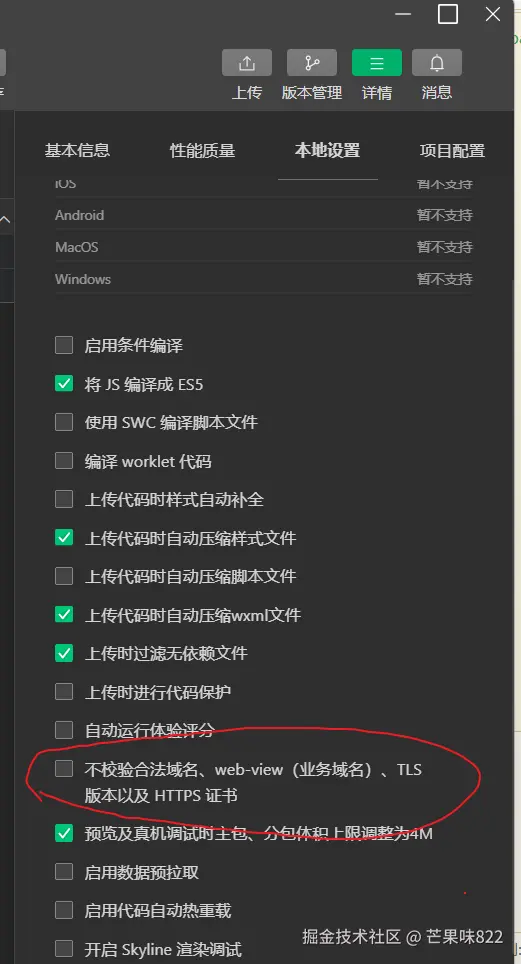The width and height of the screenshot is (521, 964).
Task: Open 版本管理 version control icon
Action: (312, 63)
